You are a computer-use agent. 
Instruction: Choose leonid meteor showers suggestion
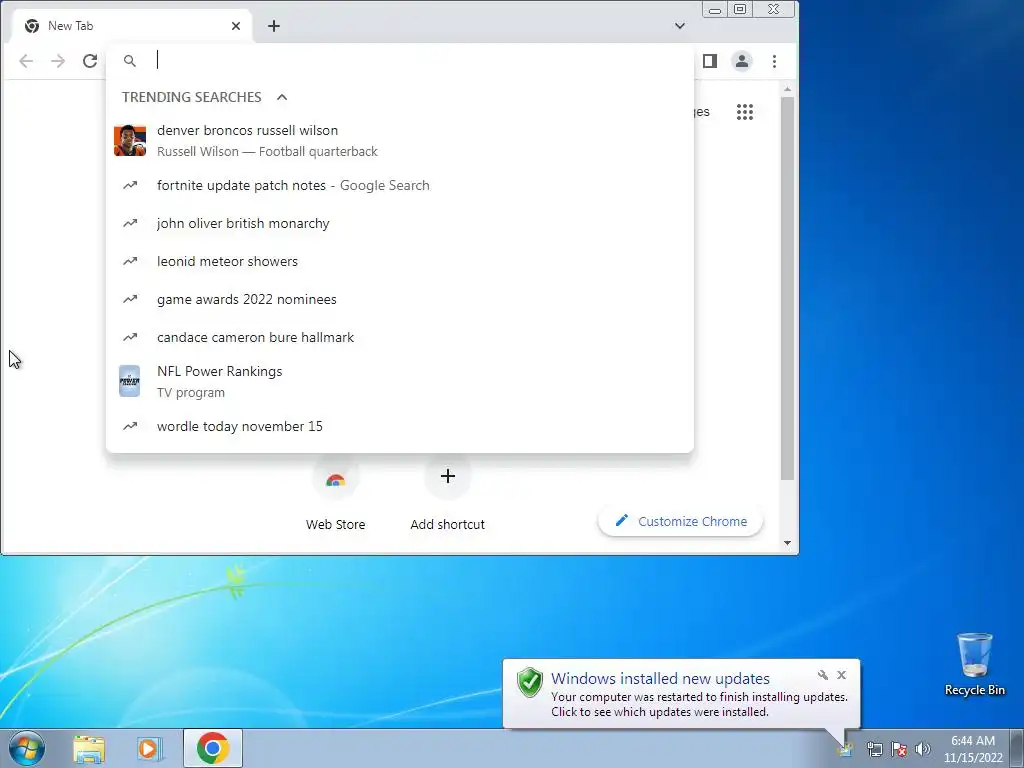(400, 261)
